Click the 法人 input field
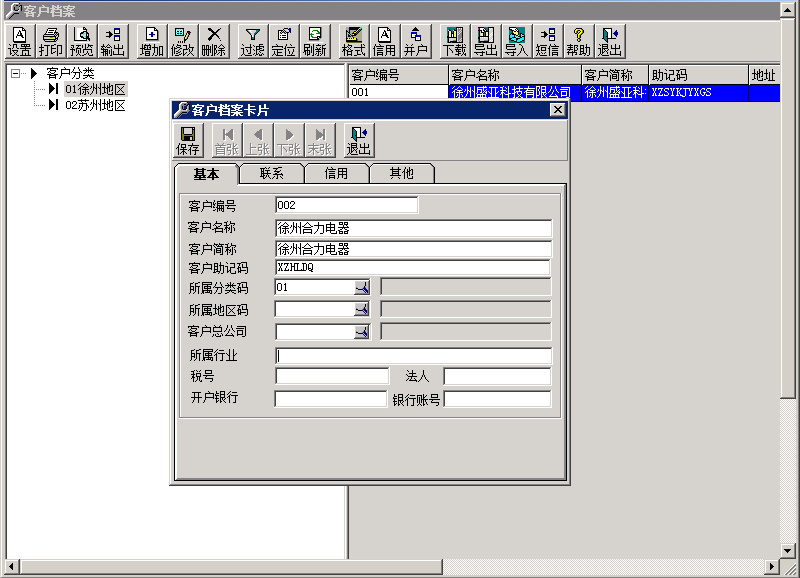Image resolution: width=800 pixels, height=578 pixels. (x=497, y=376)
